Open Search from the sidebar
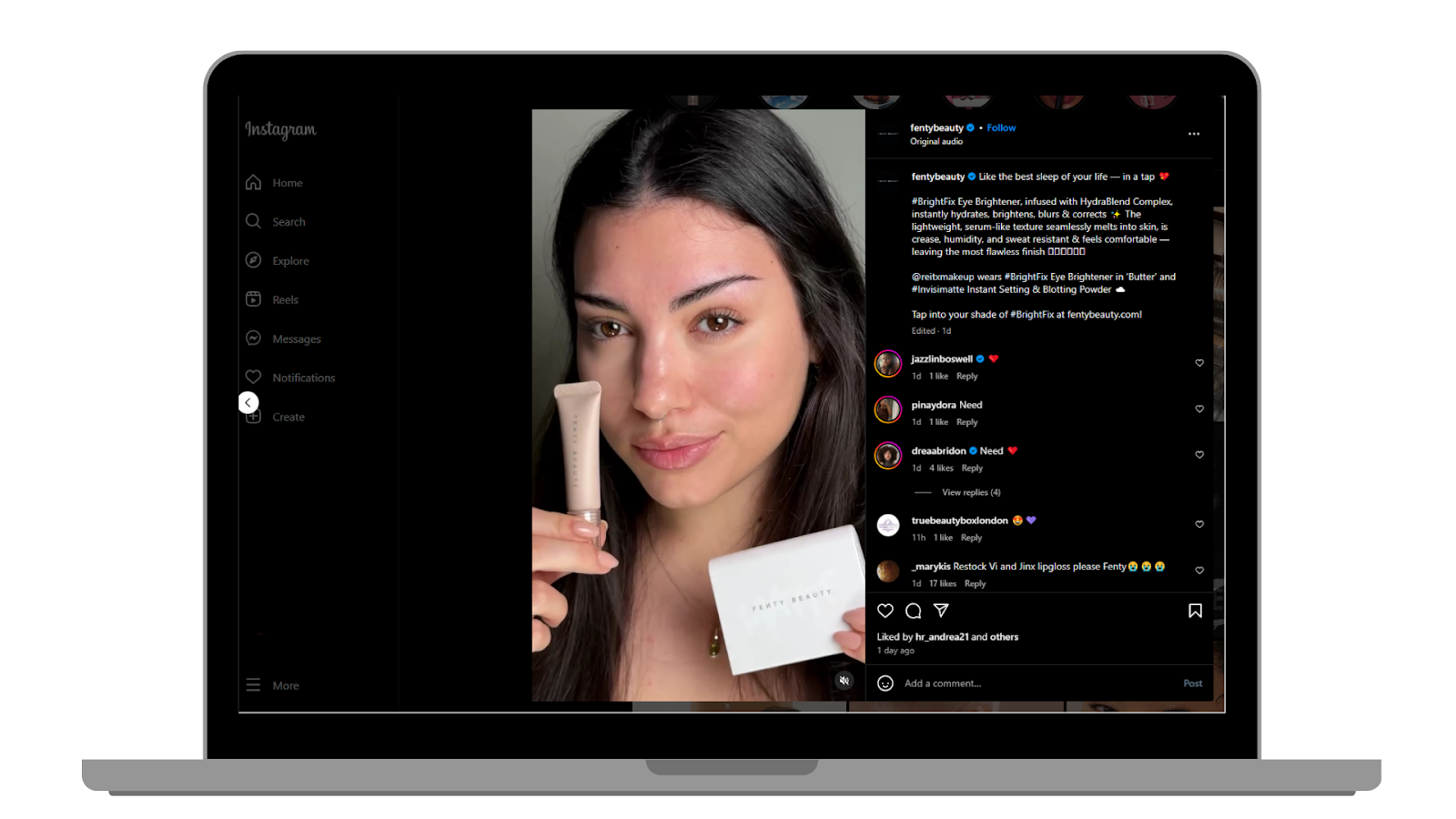Screen dimensions: 1456x819 tap(276, 222)
